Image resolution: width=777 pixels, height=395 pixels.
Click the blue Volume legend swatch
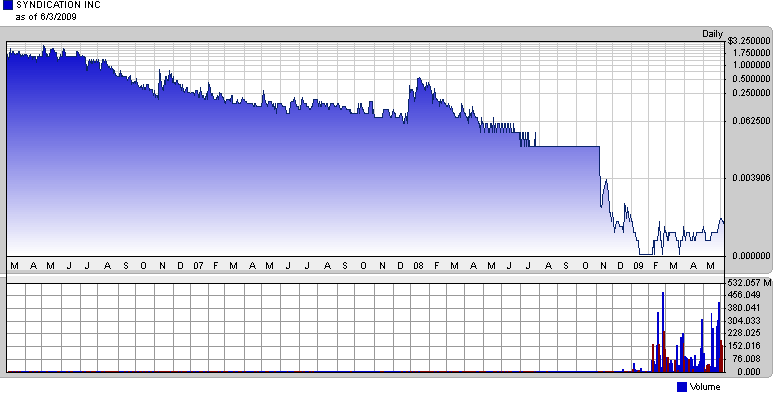(x=682, y=387)
